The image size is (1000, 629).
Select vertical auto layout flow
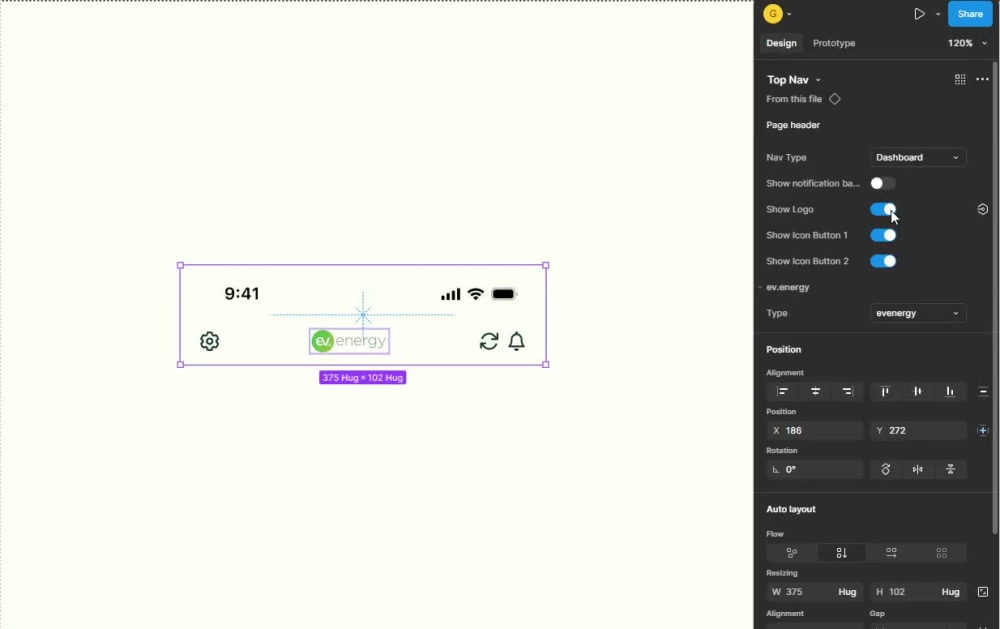841,552
